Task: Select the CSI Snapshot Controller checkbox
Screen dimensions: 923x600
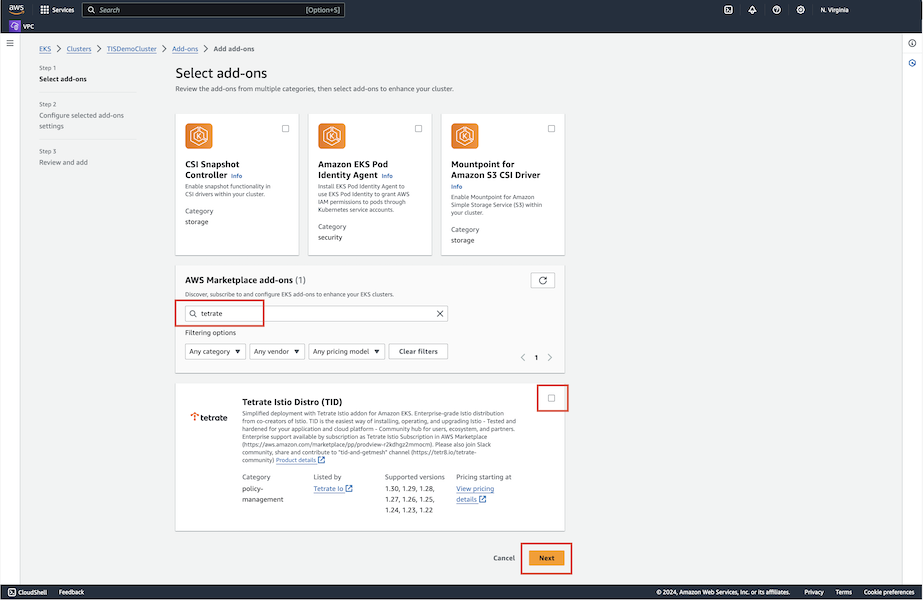Action: click(285, 128)
